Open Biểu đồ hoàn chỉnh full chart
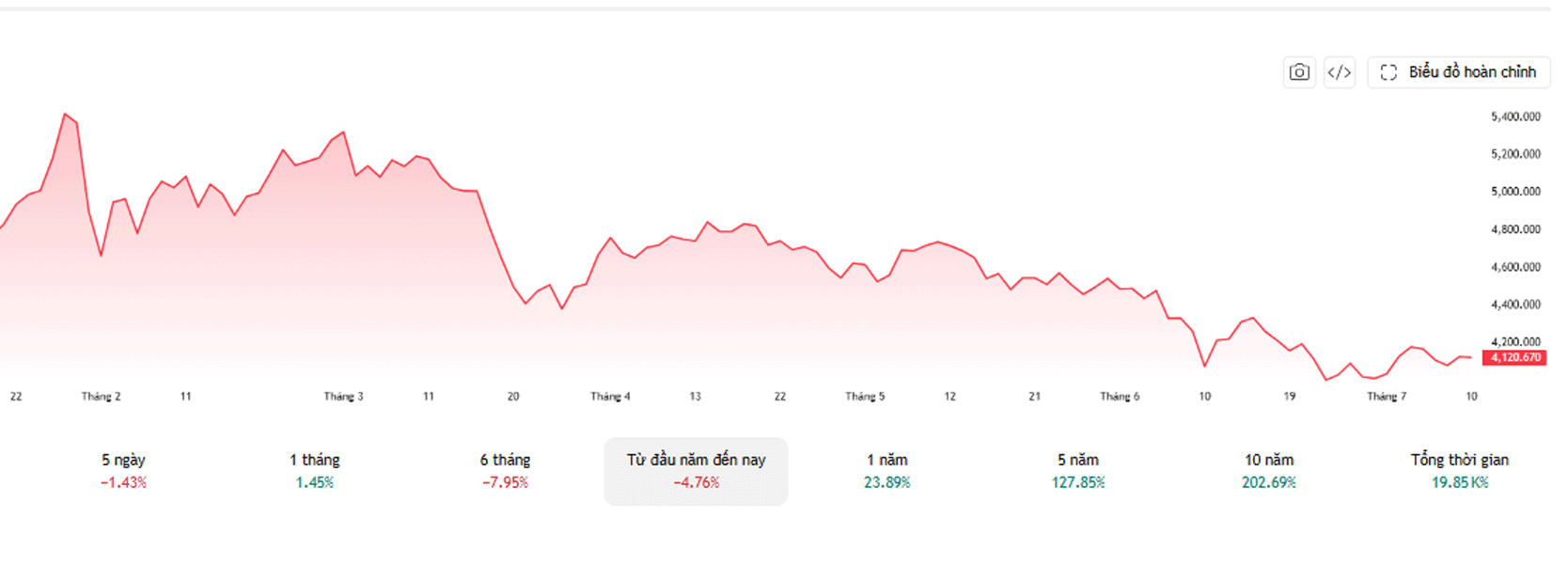Screen dimensions: 1568x565 [1459, 72]
